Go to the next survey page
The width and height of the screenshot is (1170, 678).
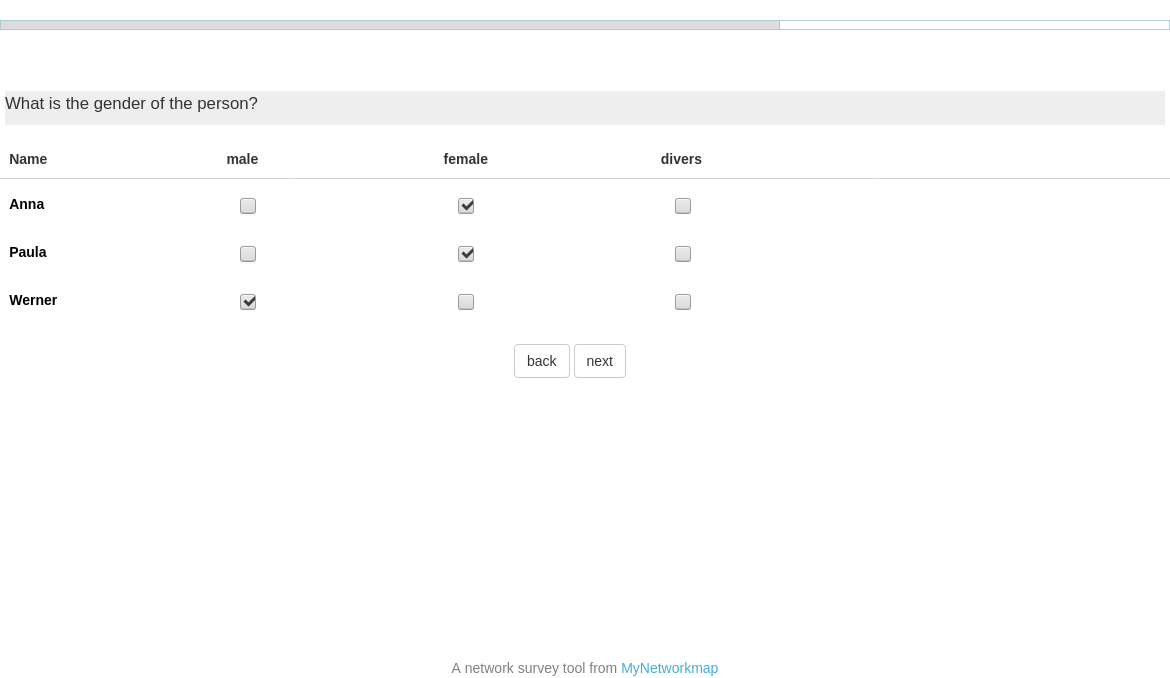[x=600, y=361]
